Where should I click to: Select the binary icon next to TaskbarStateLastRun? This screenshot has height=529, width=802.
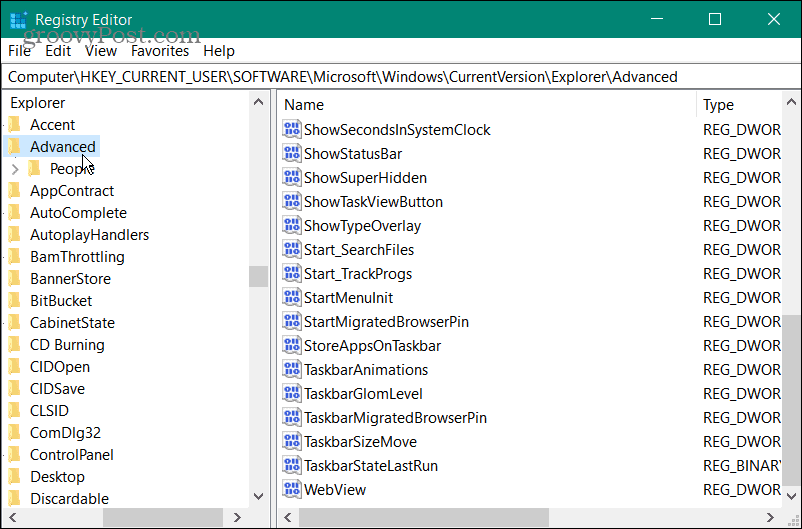pos(292,466)
